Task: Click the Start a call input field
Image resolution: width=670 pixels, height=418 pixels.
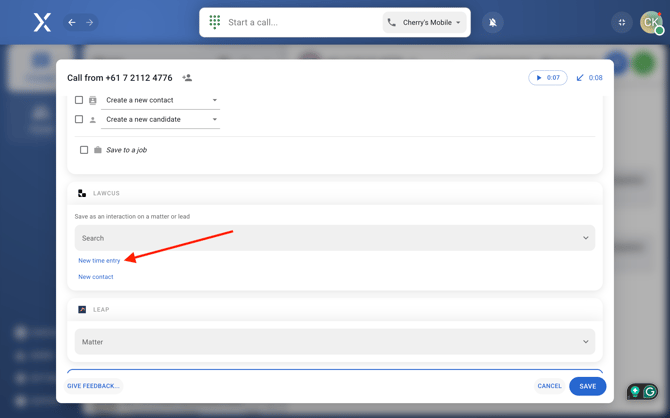Action: (300, 22)
